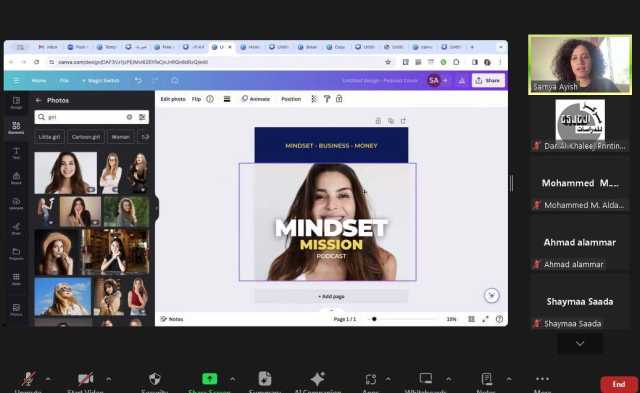Adjust the zoom slider handle

point(374,319)
